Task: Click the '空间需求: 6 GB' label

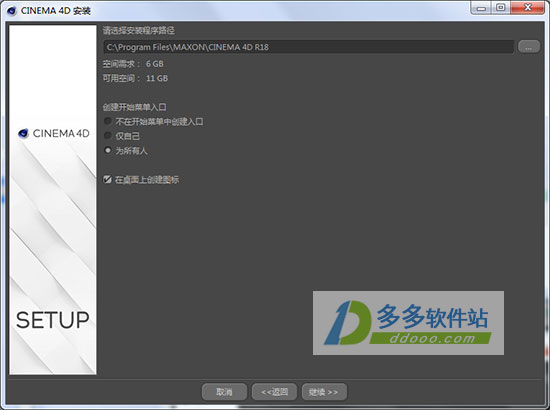Action: point(133,64)
